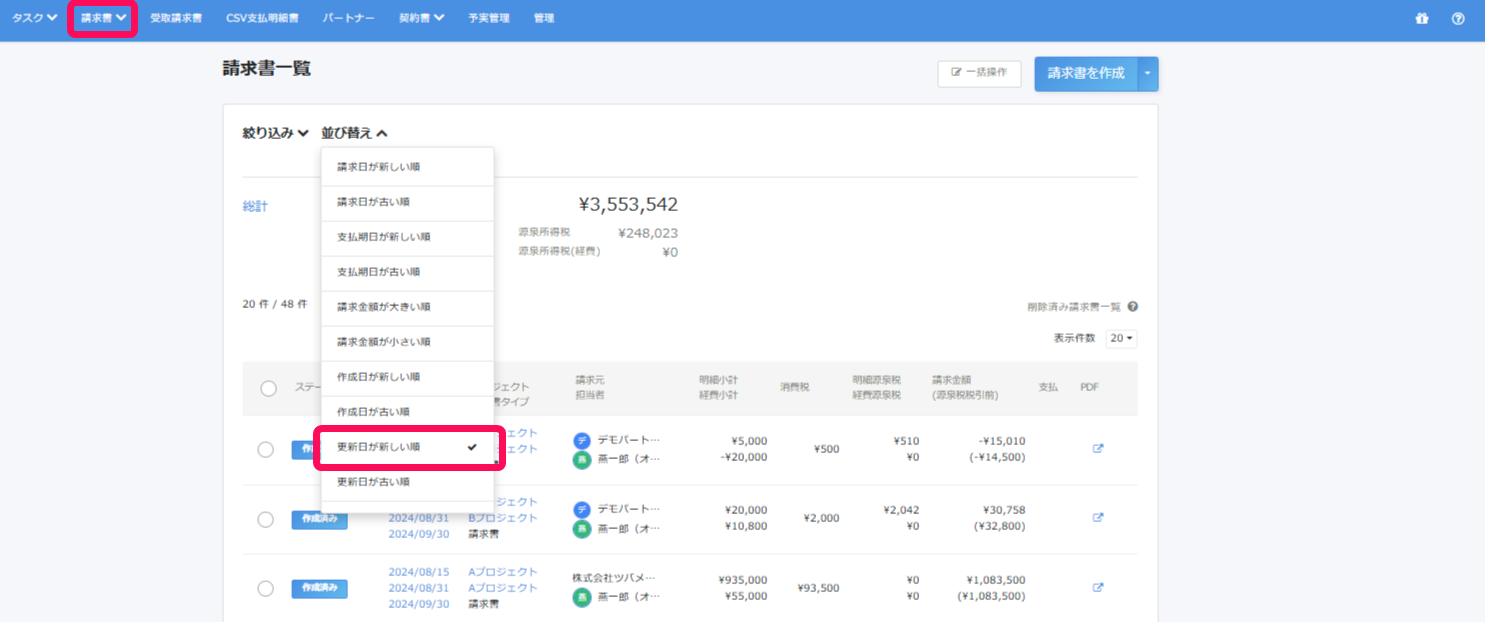1485x622 pixels.
Task: Collapse the 並び替え sort menu
Action: 354,132
